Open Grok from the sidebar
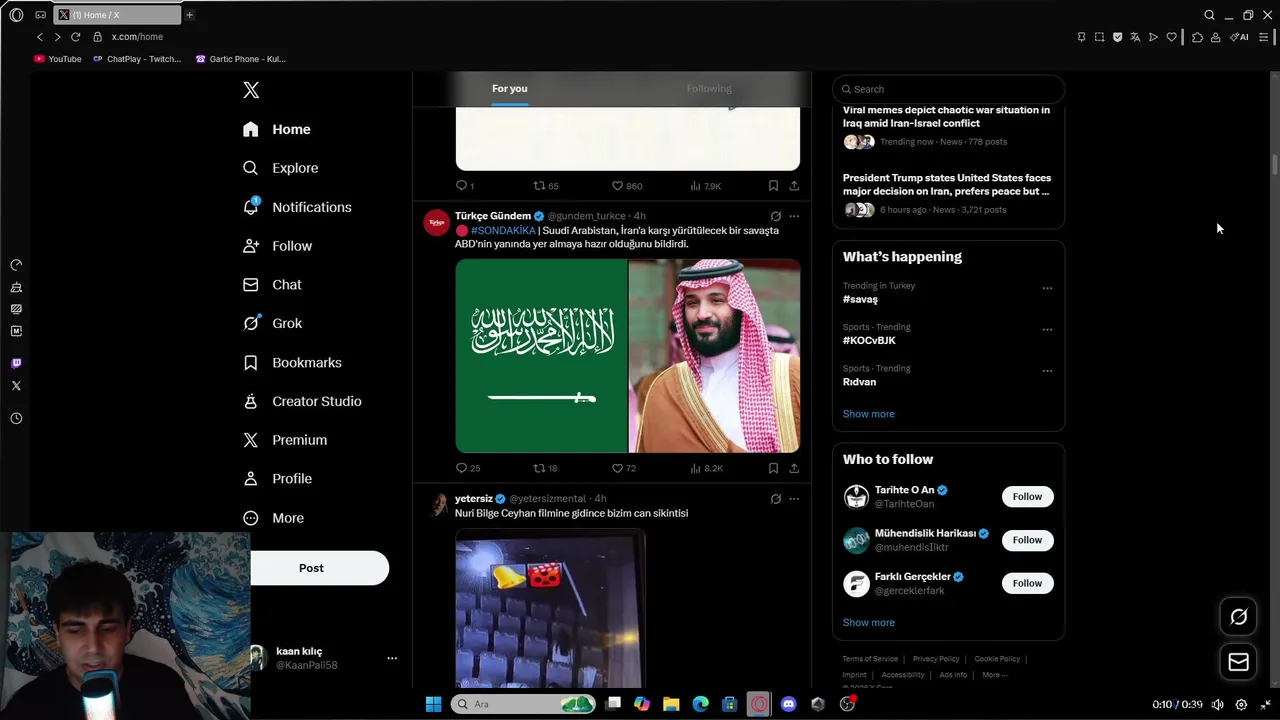Viewport: 1280px width, 720px height. (272, 323)
